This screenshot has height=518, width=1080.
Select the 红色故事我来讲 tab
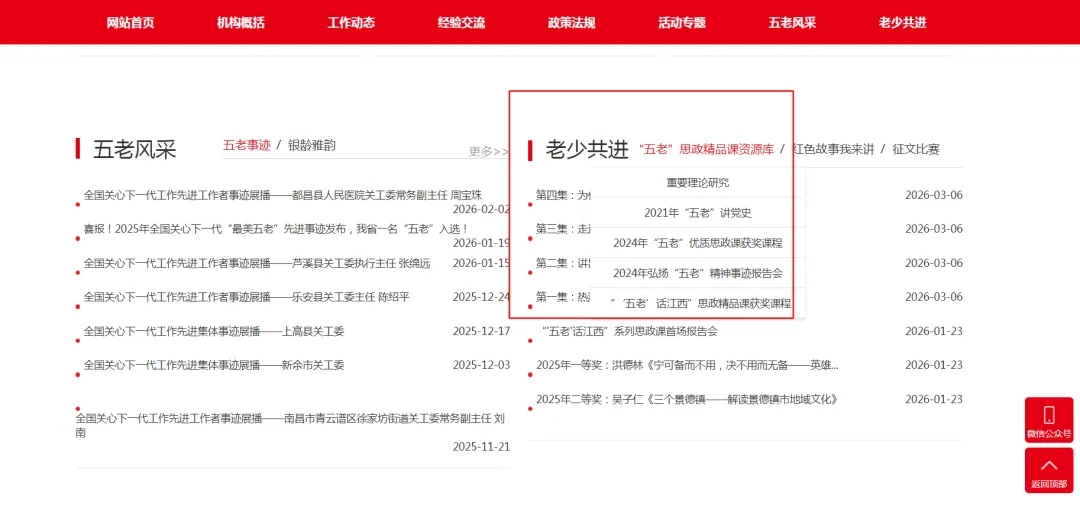click(833, 149)
